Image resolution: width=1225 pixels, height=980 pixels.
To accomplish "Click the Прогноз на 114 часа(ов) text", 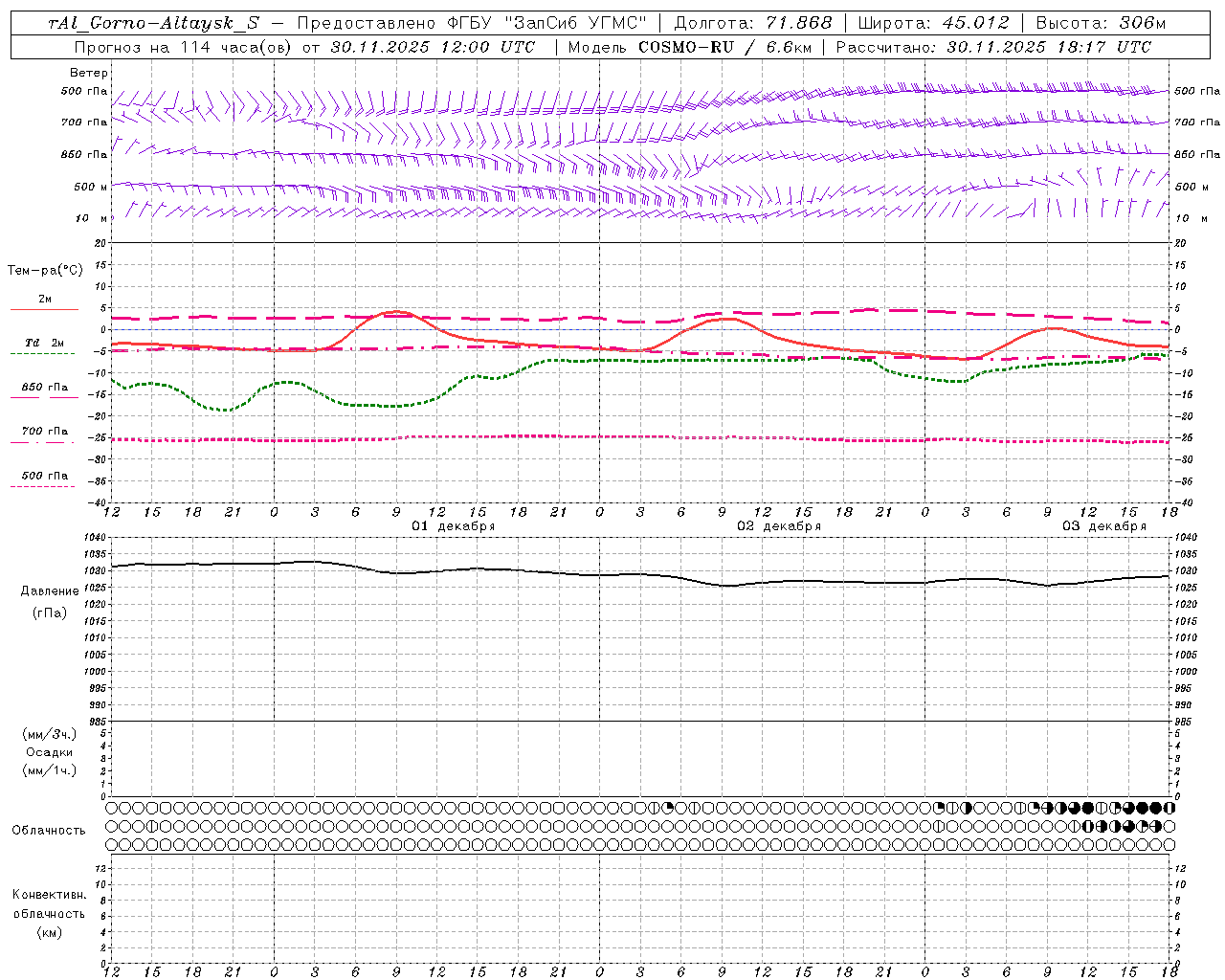I will tap(184, 47).
